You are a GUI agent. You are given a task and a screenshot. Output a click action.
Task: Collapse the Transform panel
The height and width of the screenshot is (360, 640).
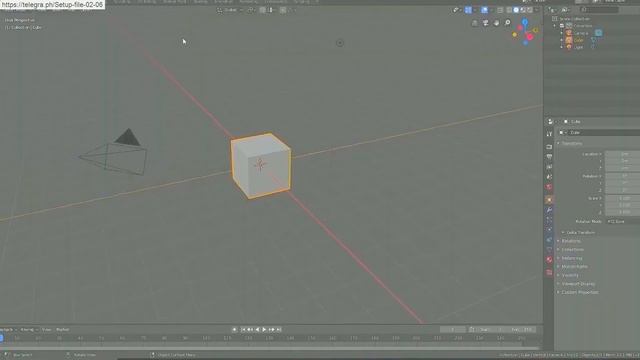pyautogui.click(x=572, y=143)
